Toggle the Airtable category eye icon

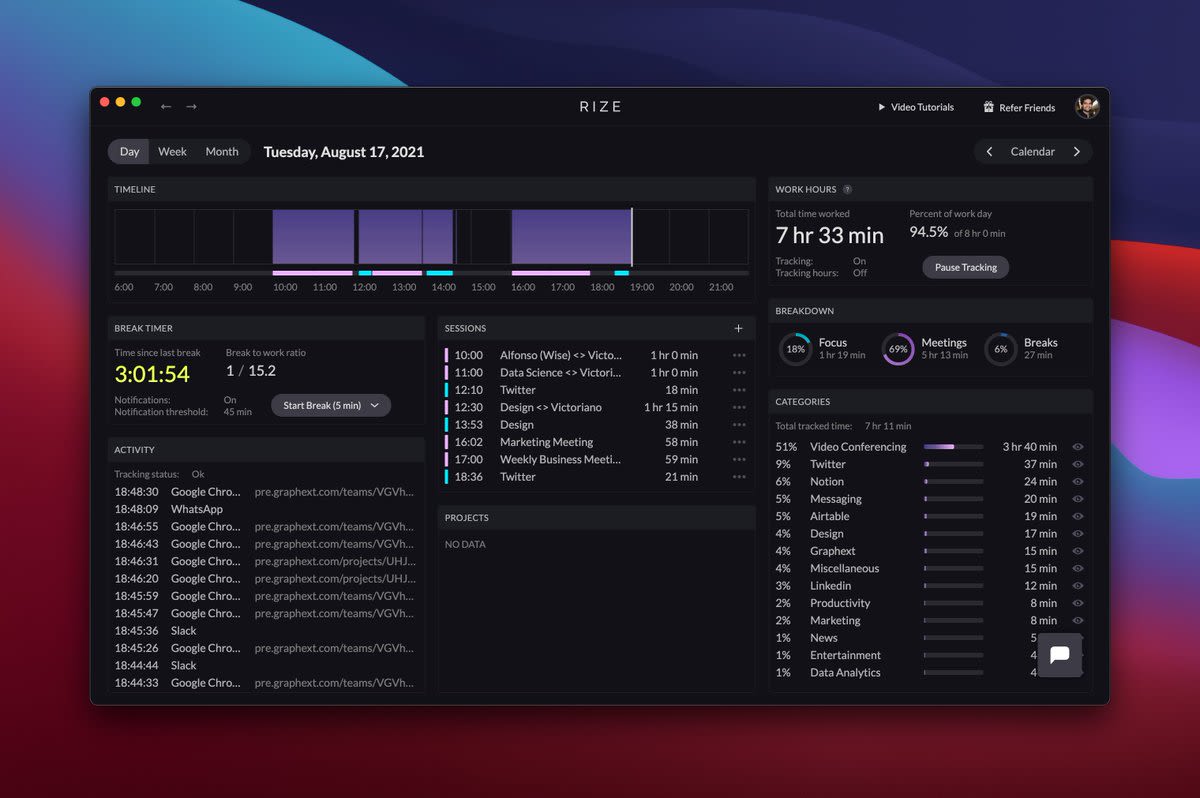pos(1078,516)
